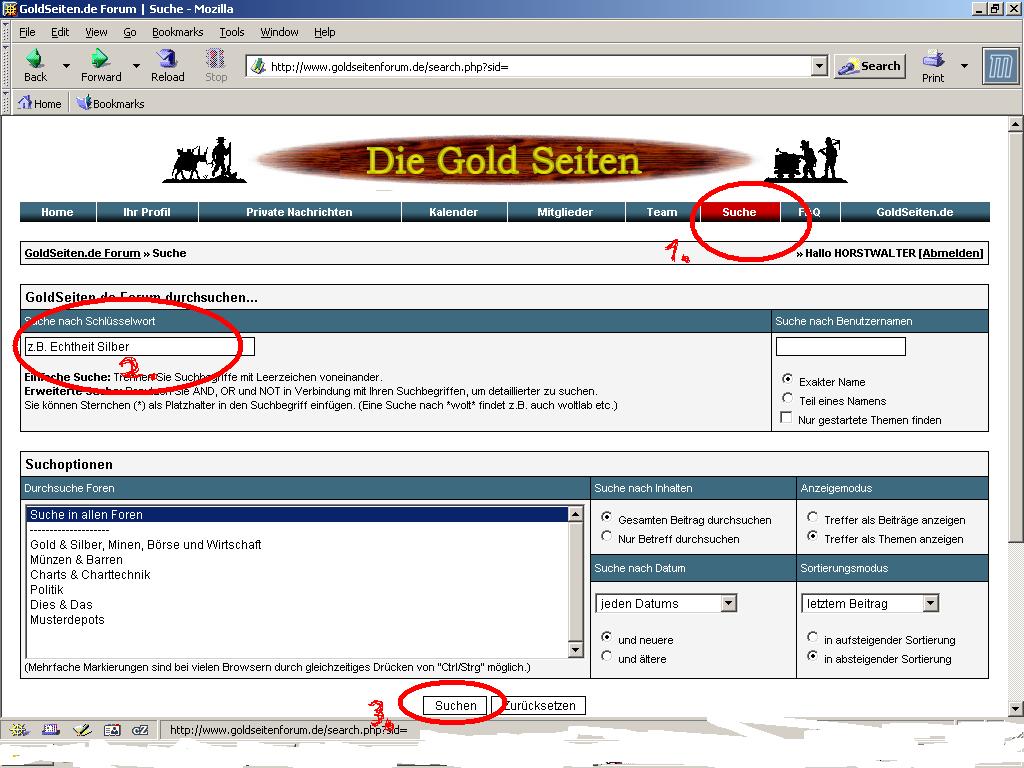Select Treffer als Beiträge anzeigen
This screenshot has height=768, width=1024.
812,517
